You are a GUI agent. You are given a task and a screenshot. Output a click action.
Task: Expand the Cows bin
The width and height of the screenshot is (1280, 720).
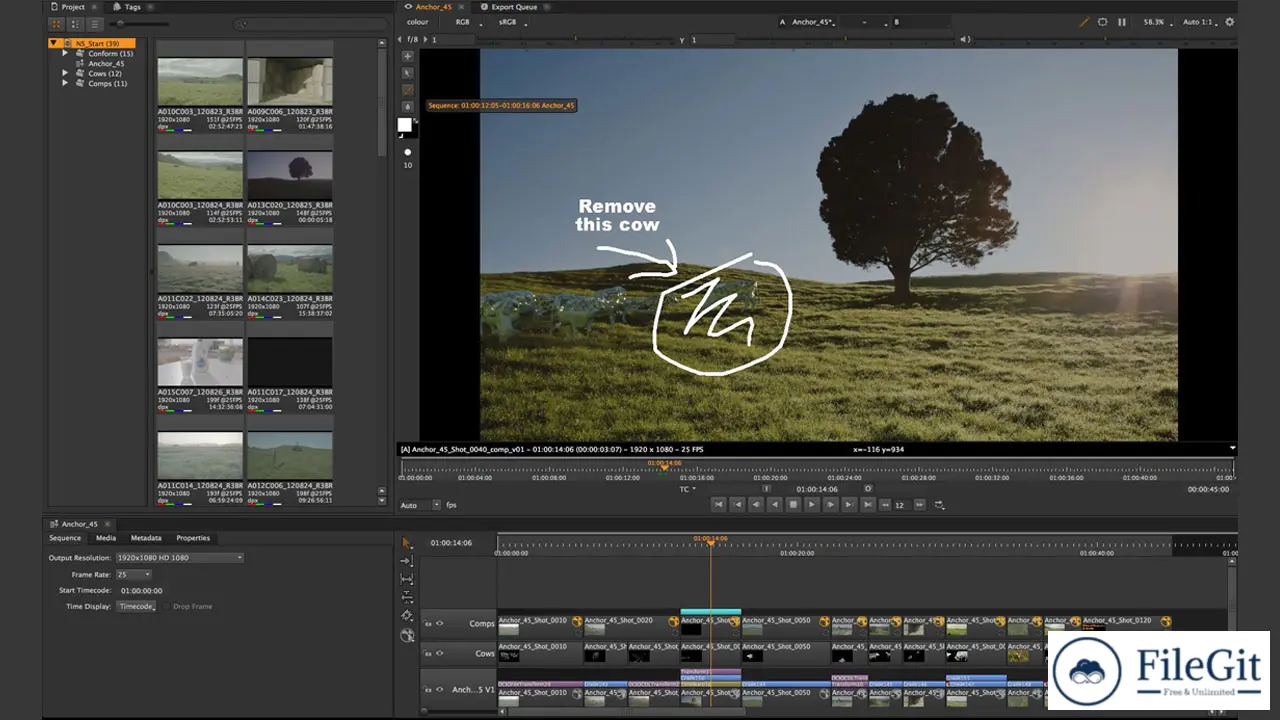(x=66, y=73)
